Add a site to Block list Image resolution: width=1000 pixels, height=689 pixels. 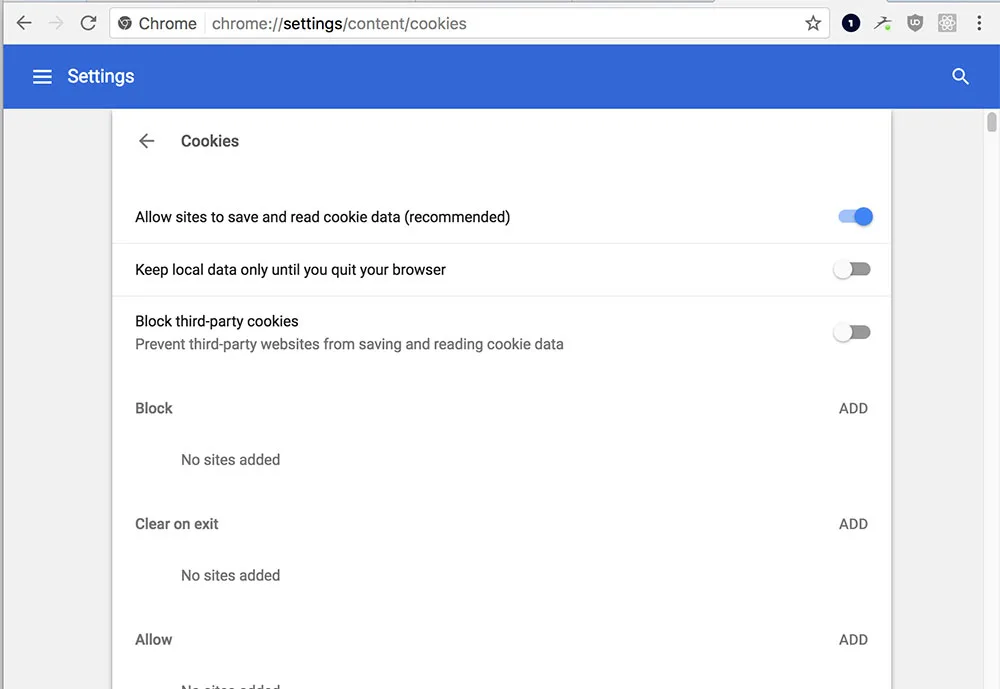pyautogui.click(x=853, y=408)
